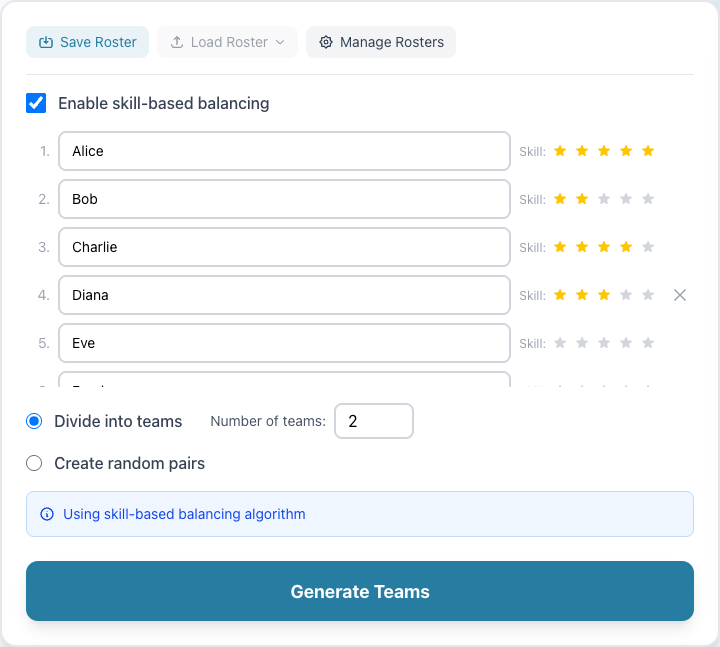This screenshot has width=720, height=647.
Task: Disable skill-based balancing checkbox
Action: coord(36,103)
